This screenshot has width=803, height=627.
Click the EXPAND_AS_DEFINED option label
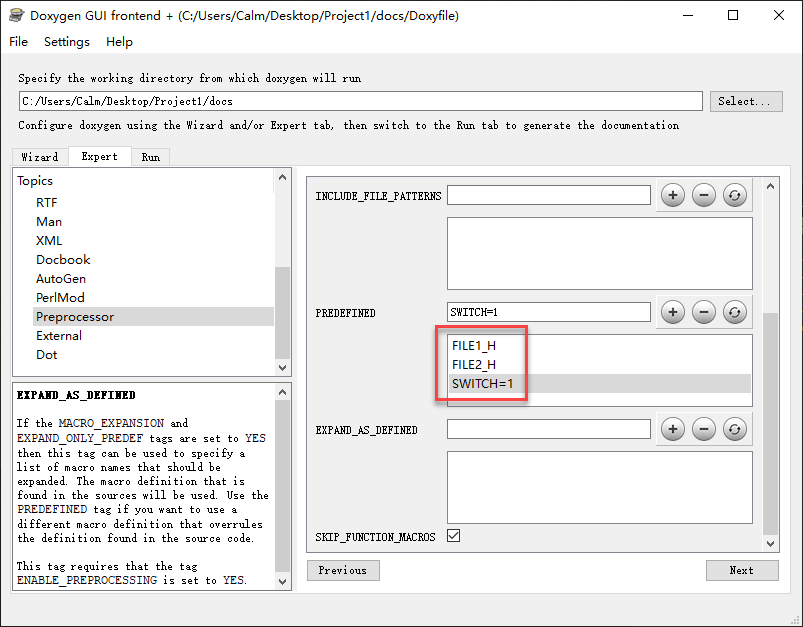pyautogui.click(x=367, y=430)
